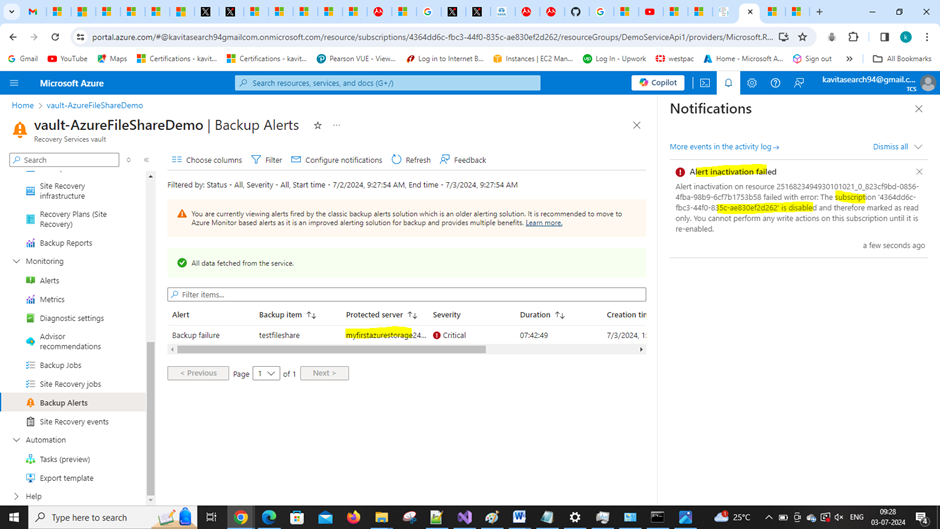The height and width of the screenshot is (529, 940).
Task: Focus the Azure global search bar
Action: point(387,83)
